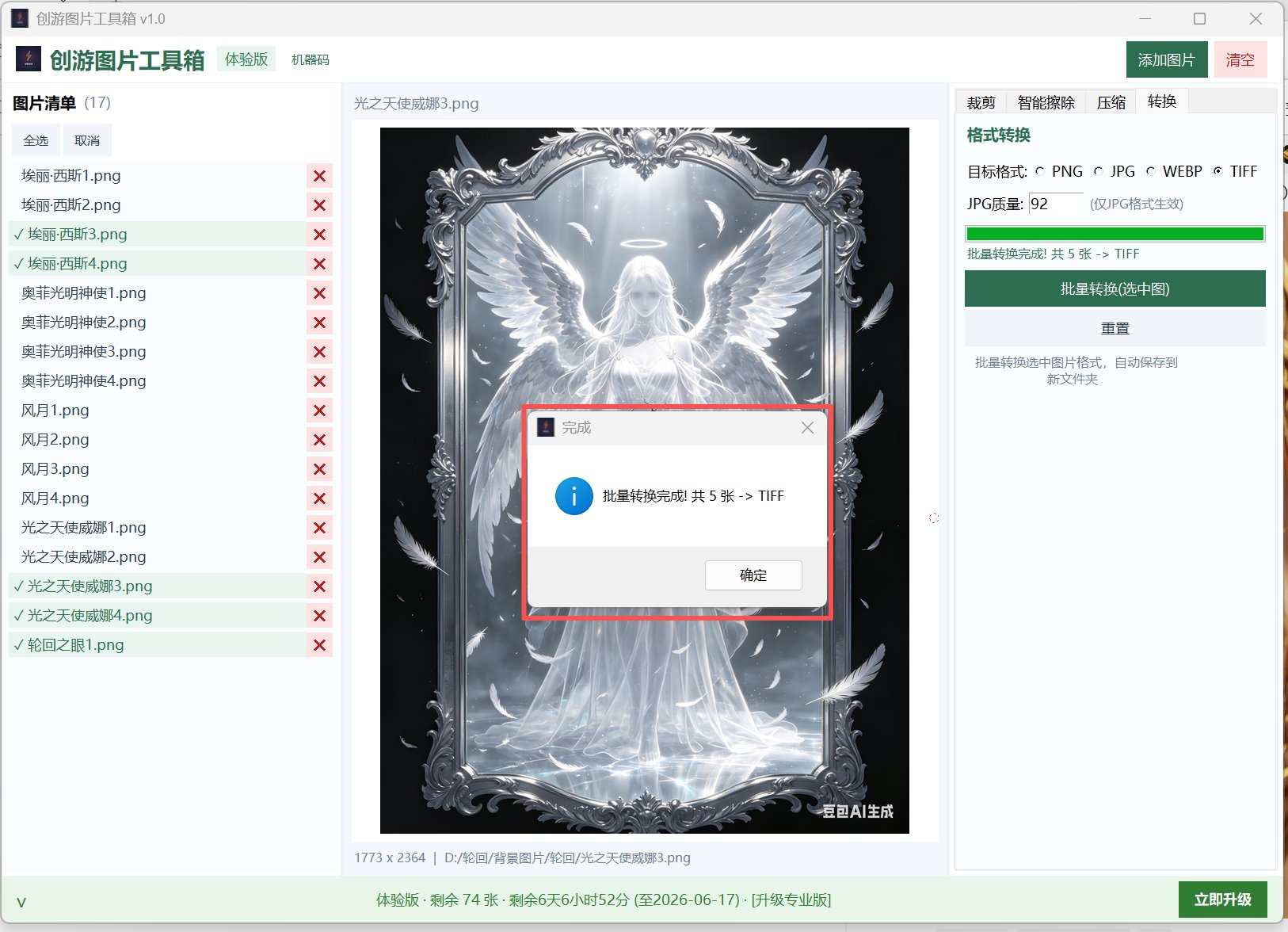Image resolution: width=1288 pixels, height=932 pixels.
Task: Click the 批量转换(选中图) button
Action: pos(1115,288)
